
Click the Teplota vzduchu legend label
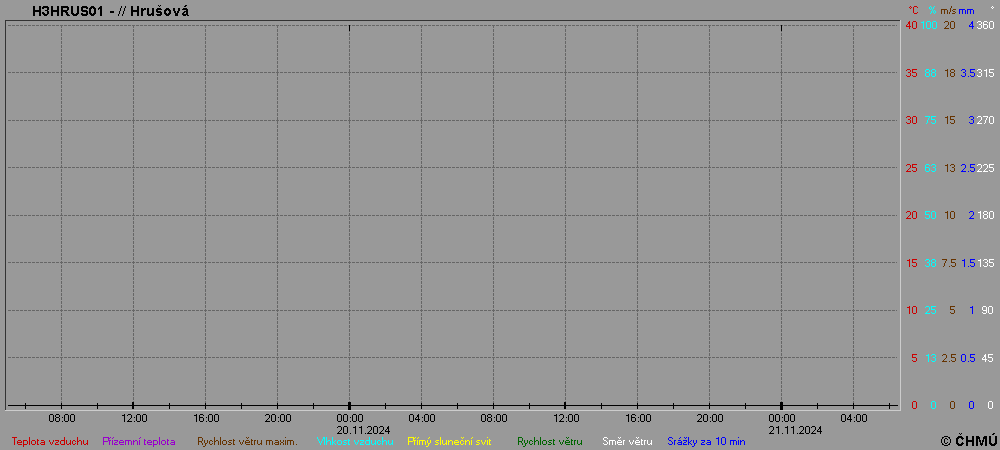50,441
